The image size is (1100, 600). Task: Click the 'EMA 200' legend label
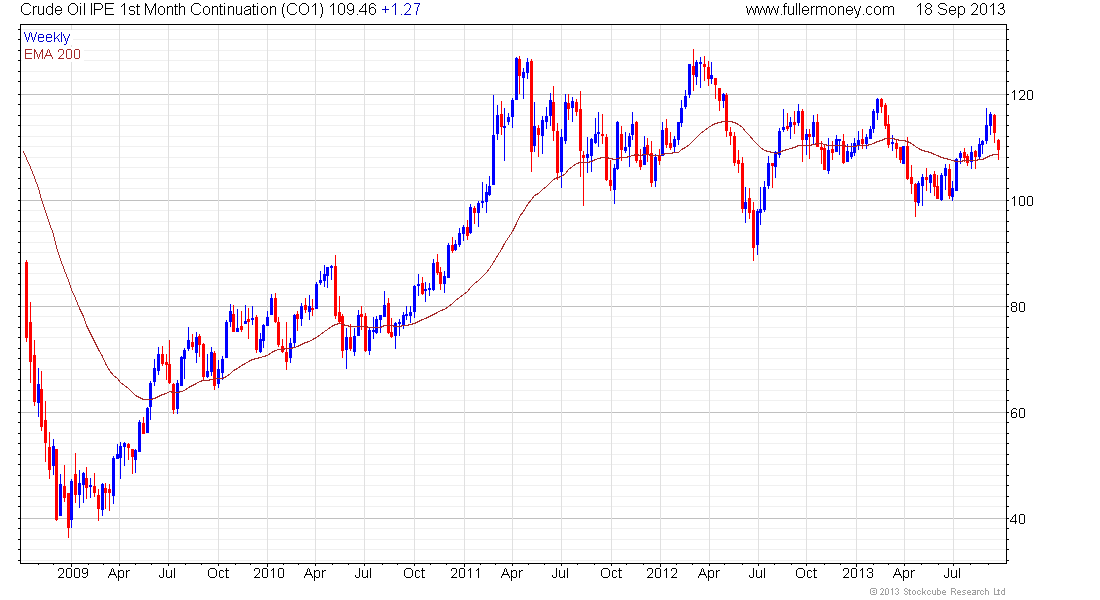coord(52,55)
